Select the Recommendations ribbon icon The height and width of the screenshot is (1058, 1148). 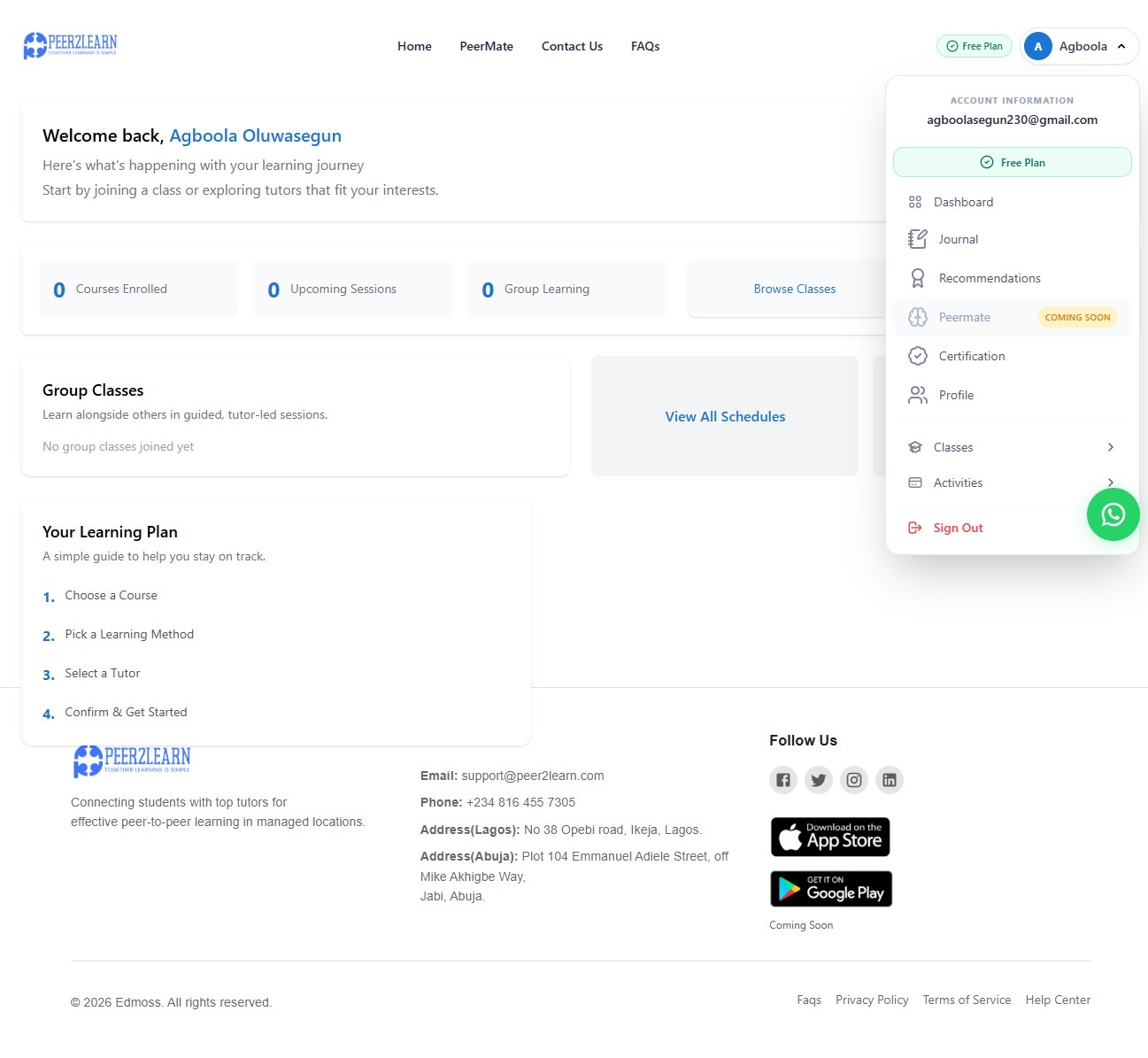point(918,278)
